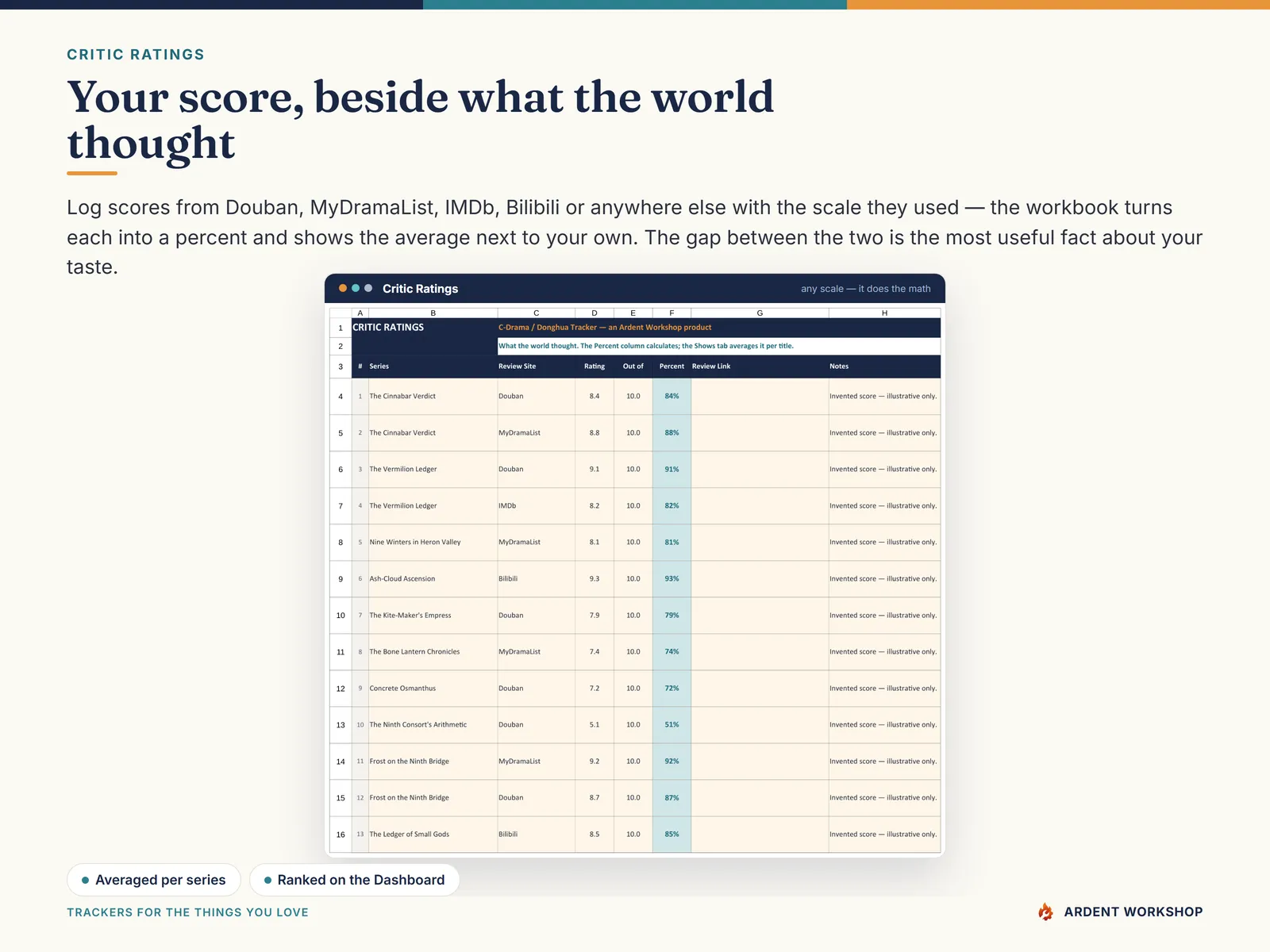Click 'Ash-Cloud Ascension' series cell
The image size is (1270, 952).
(433, 578)
